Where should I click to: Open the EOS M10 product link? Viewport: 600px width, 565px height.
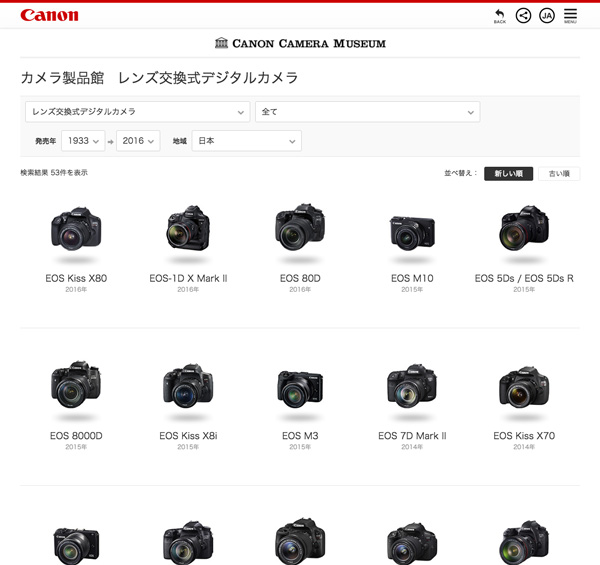(412, 278)
